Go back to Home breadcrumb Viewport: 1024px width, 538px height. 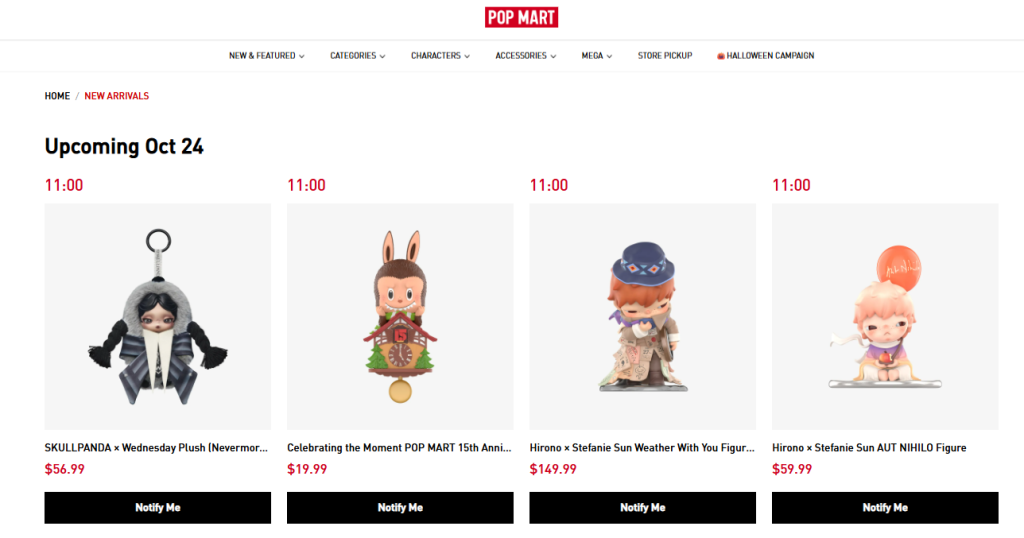(57, 96)
